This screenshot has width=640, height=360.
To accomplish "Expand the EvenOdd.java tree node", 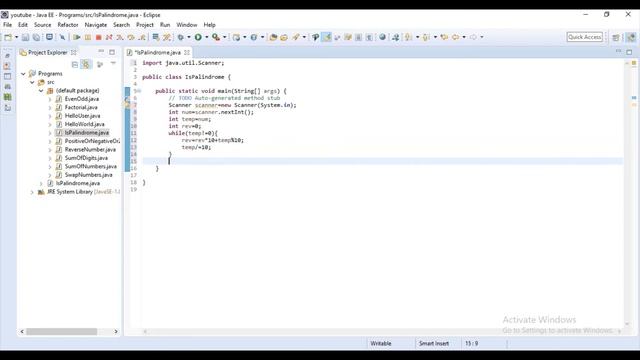I will coord(50,99).
